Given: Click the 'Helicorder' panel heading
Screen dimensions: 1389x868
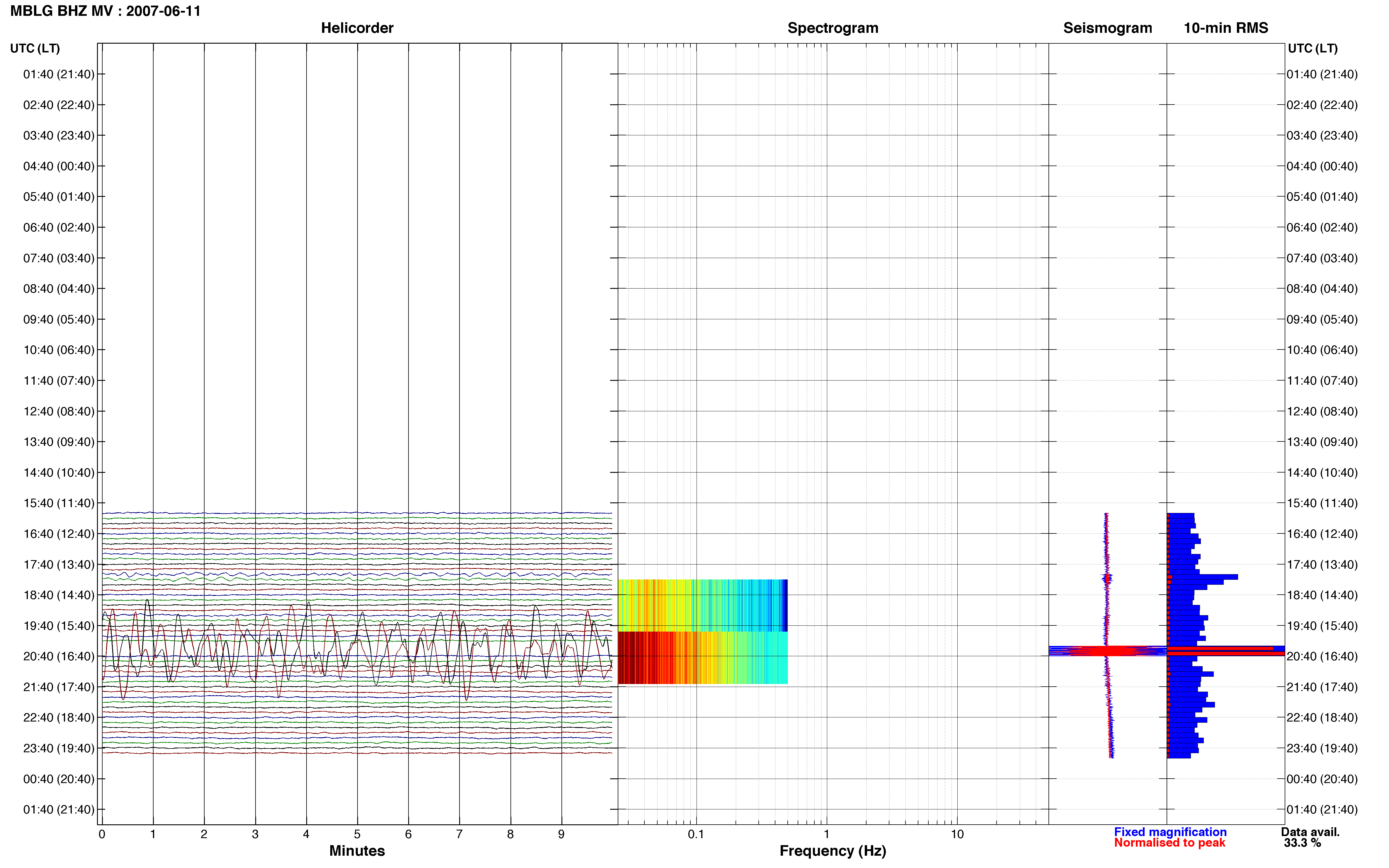Looking at the screenshot, I should click(x=357, y=28).
